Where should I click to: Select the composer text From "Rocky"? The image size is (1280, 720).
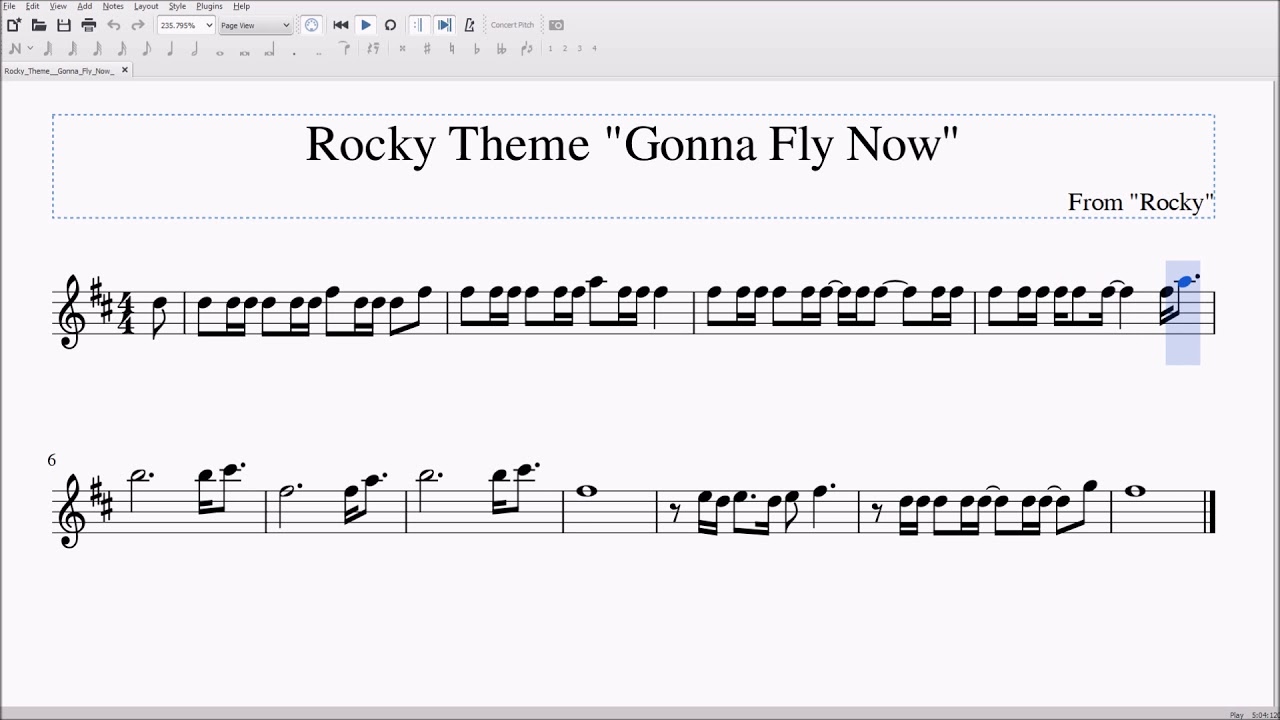[x=1140, y=202]
